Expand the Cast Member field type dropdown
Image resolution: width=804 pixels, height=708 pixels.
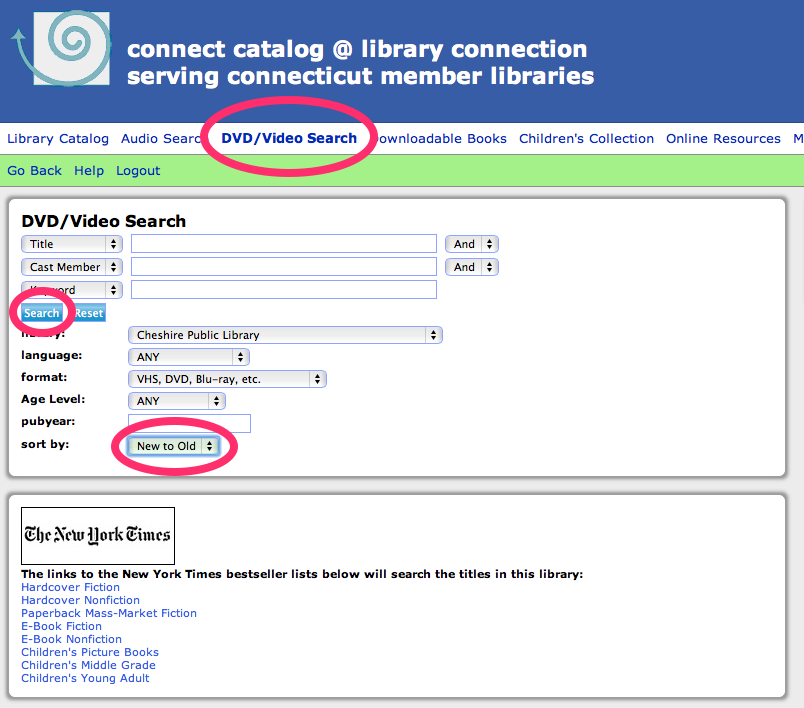(x=72, y=267)
